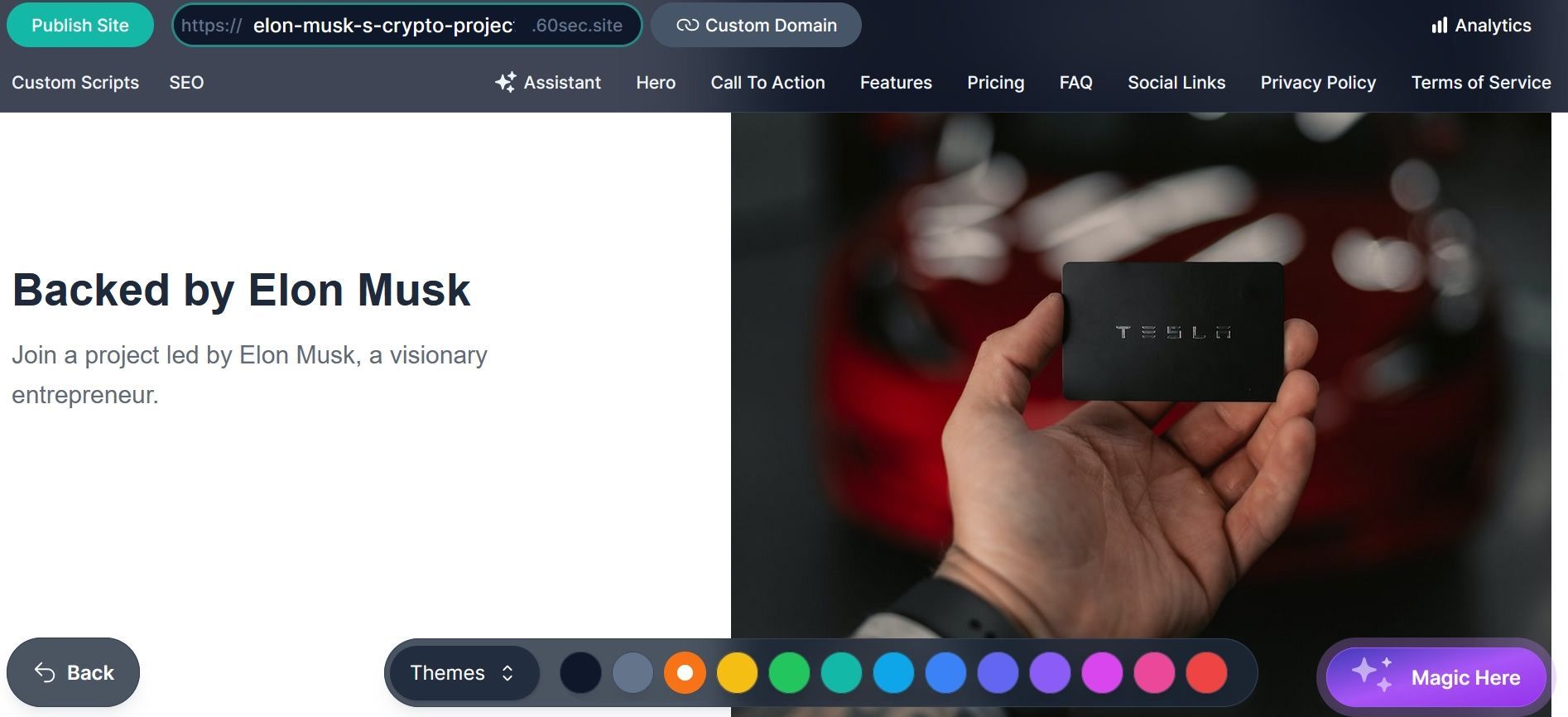Screen dimensions: 1568x717
Task: Click the Back arrow icon
Action: [45, 672]
